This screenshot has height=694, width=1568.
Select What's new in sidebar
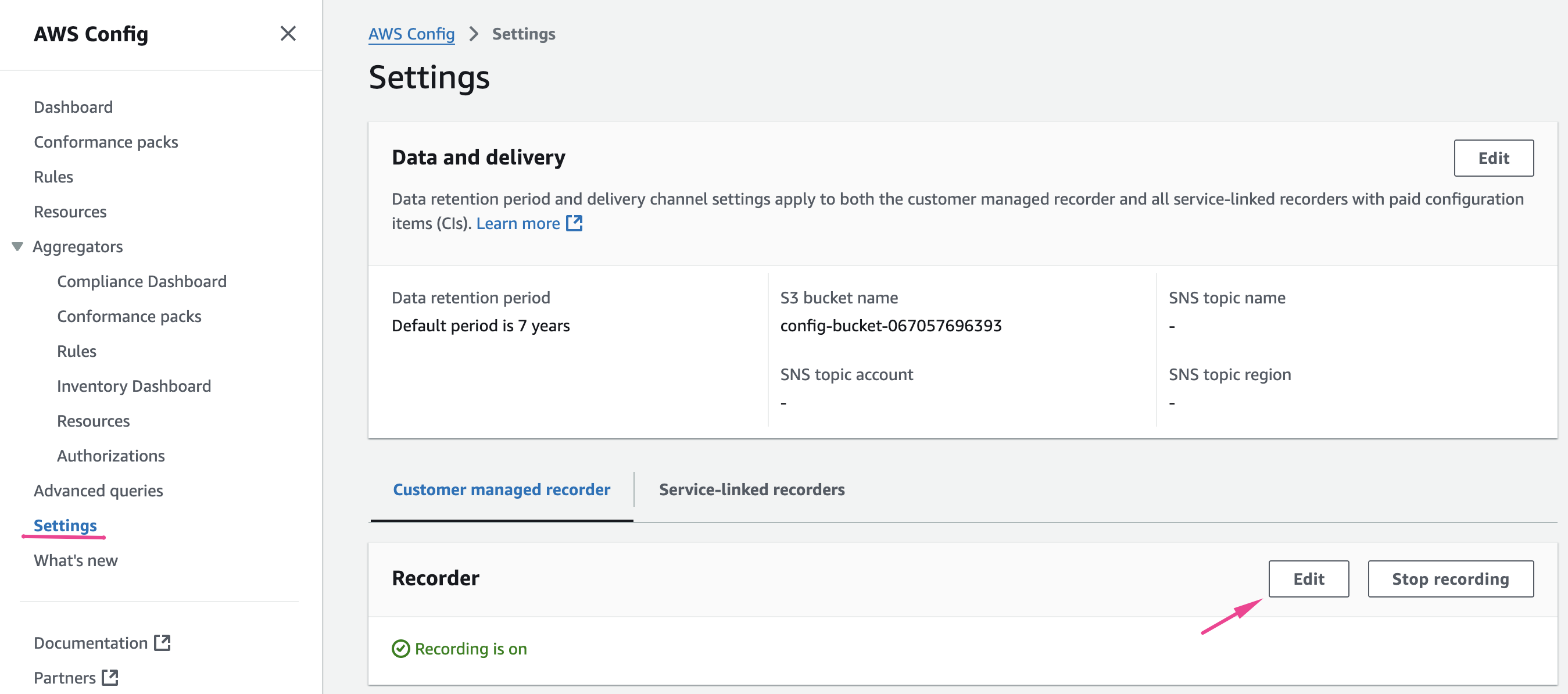coord(76,560)
